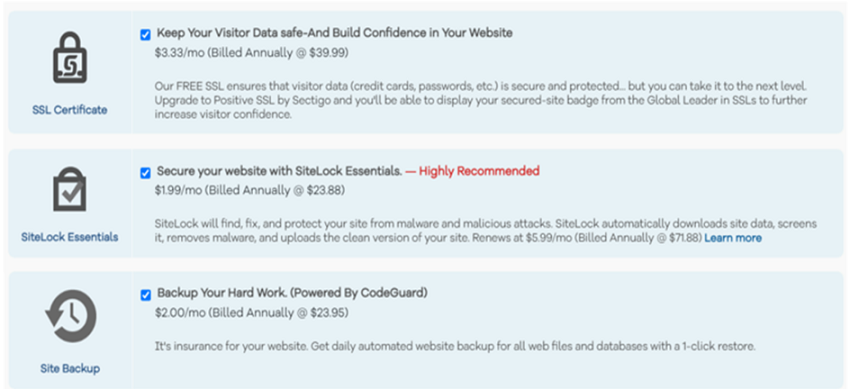This screenshot has height=389, width=850.
Task: Select the Site Backup label text
Action: tap(70, 369)
